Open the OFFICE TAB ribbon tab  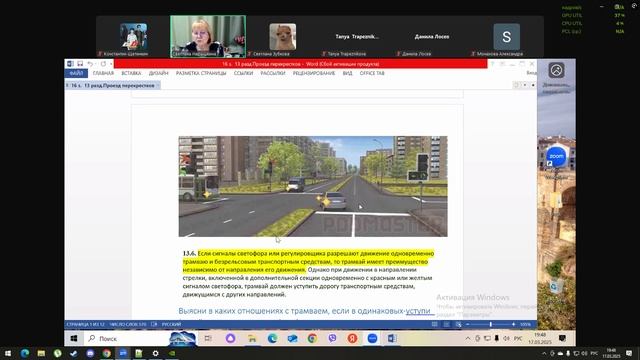(x=372, y=73)
